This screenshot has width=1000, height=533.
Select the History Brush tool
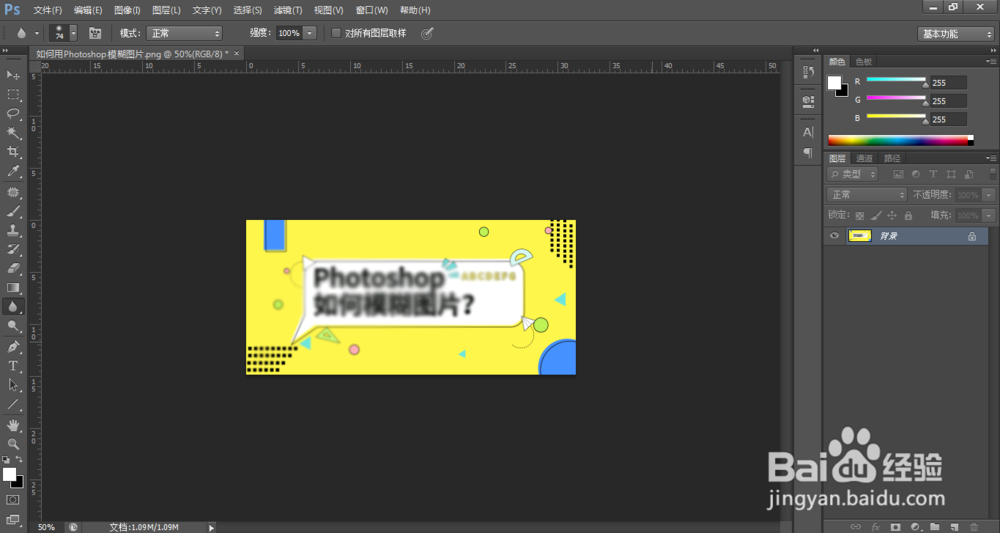pos(13,249)
